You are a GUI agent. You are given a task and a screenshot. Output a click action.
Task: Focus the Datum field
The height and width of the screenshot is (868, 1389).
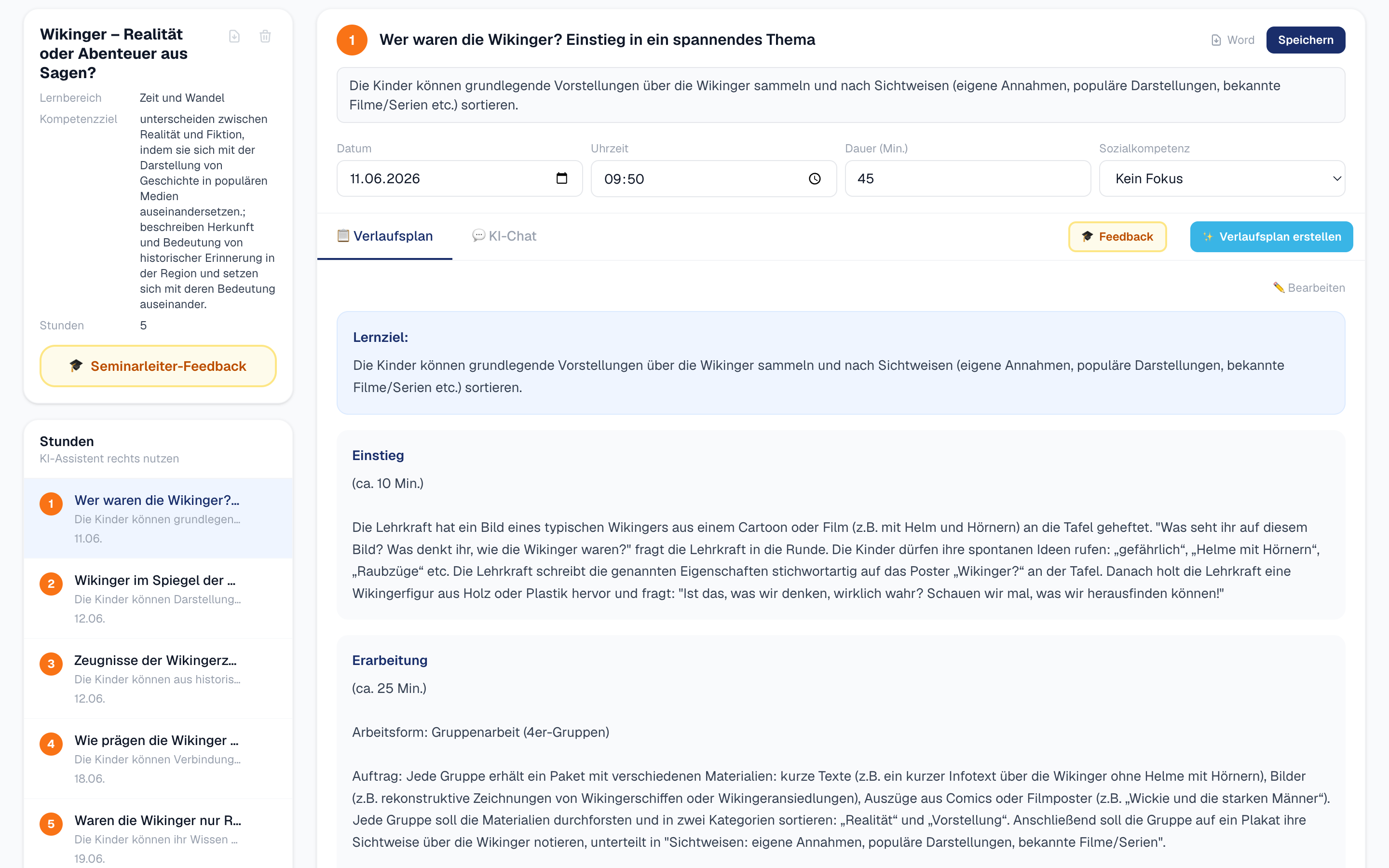coord(459,178)
